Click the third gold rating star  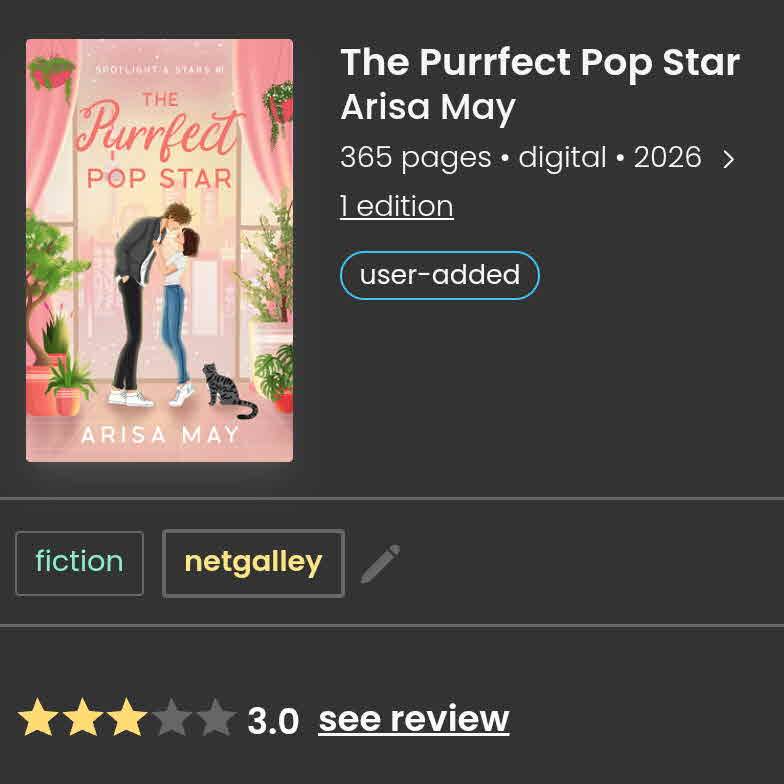(127, 718)
